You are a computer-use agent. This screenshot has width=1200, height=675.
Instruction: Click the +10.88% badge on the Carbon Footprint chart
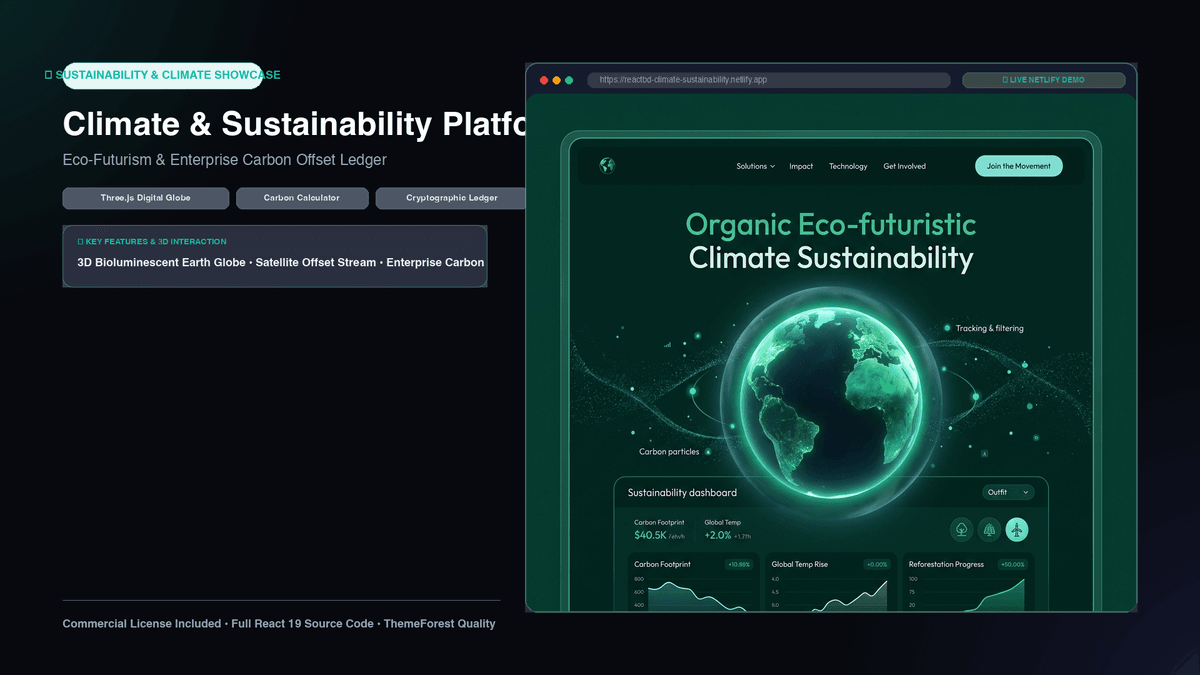[x=739, y=565]
